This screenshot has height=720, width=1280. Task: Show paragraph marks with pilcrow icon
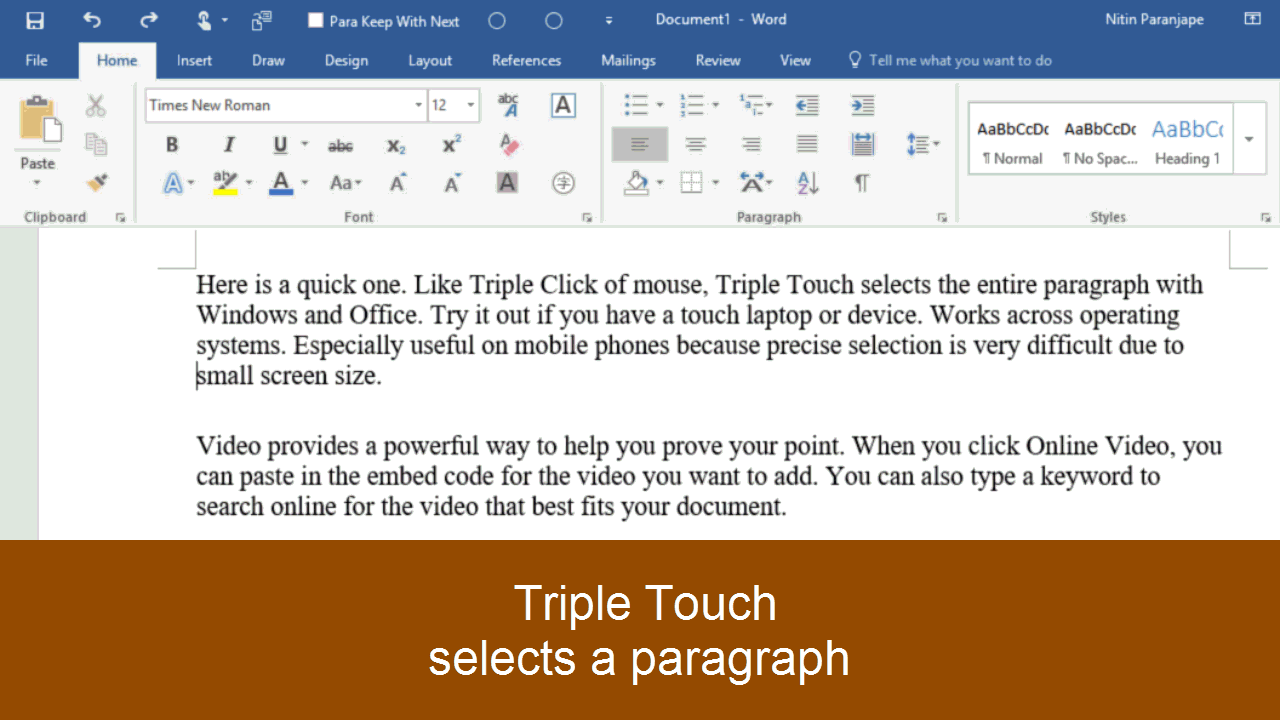(x=861, y=183)
